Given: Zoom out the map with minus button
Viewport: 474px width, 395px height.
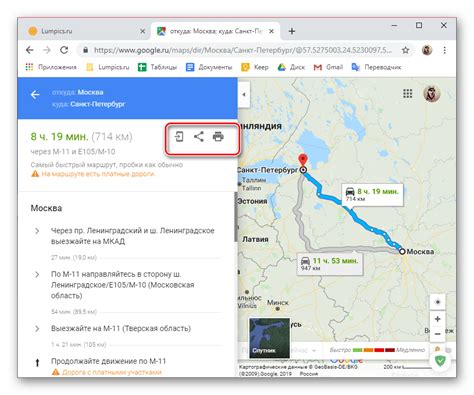Looking at the screenshot, I should (x=438, y=334).
